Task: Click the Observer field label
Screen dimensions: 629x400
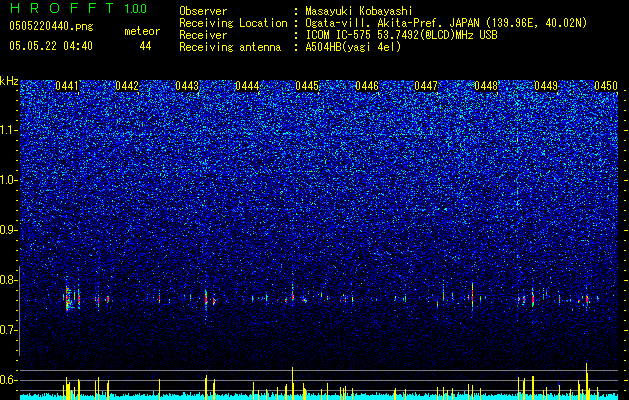Action: tap(203, 11)
